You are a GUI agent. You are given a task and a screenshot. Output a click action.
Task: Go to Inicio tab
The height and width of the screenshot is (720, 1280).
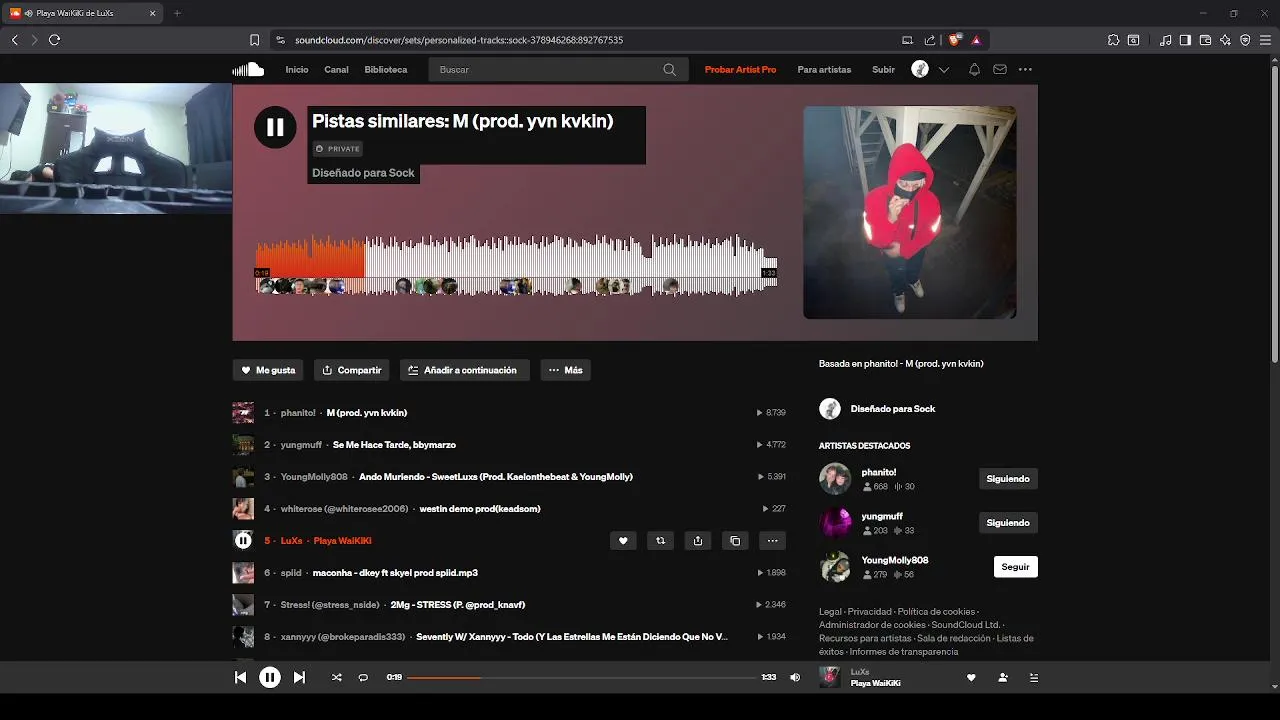tap(297, 70)
